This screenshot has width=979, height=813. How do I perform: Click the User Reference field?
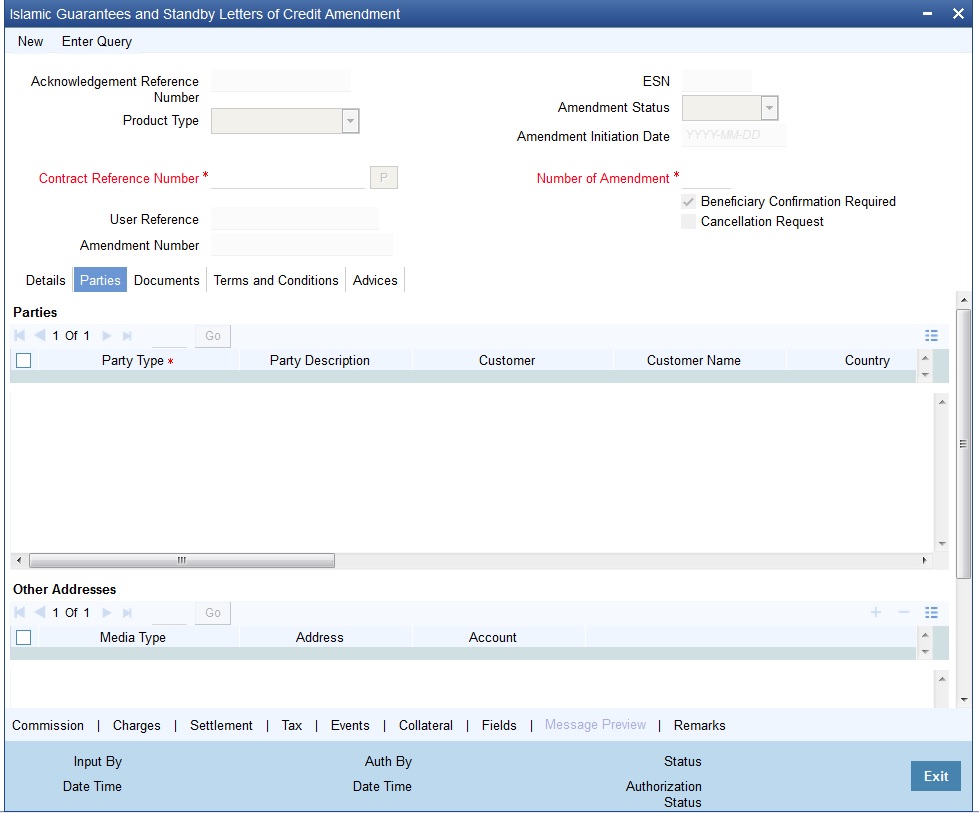295,219
